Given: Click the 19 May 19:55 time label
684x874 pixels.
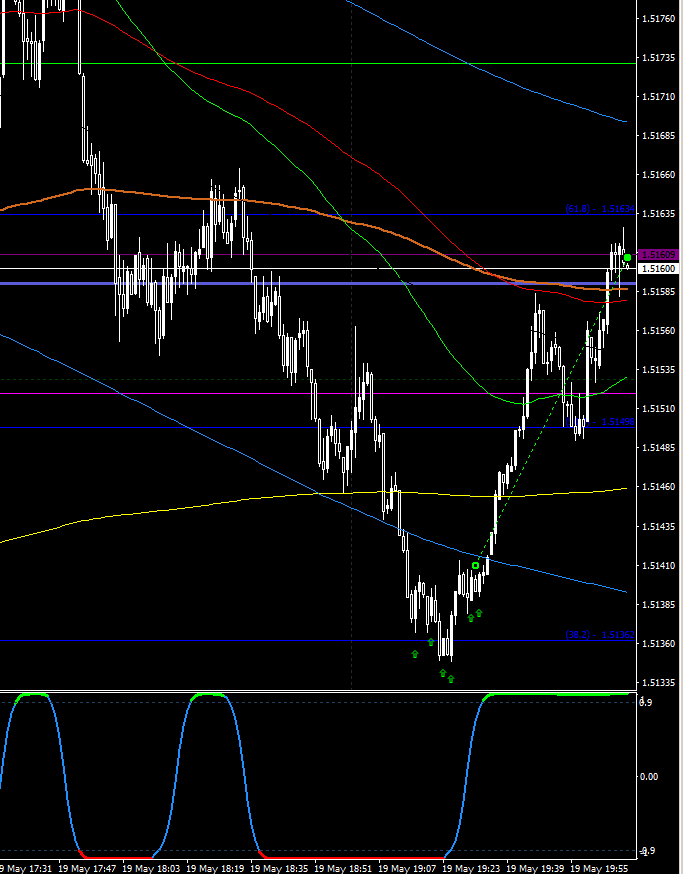Looking at the screenshot, I should (x=600, y=868).
